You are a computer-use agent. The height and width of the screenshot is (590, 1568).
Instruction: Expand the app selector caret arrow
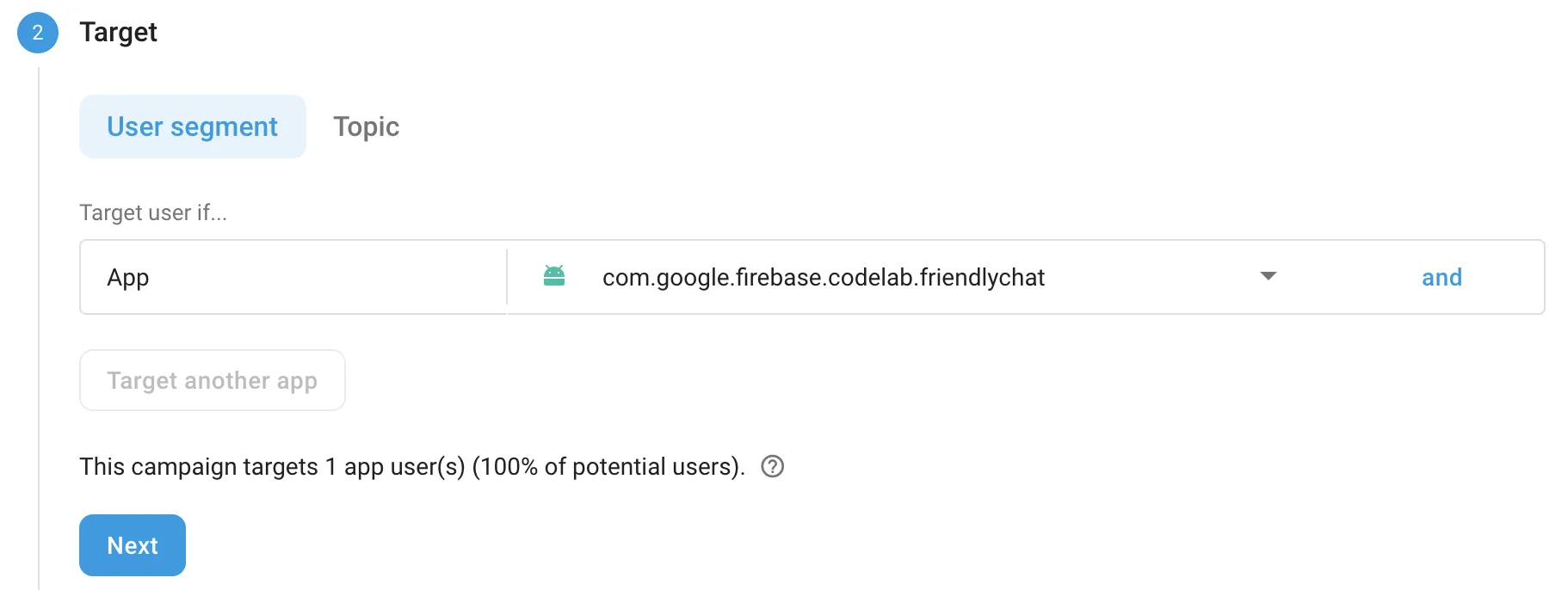coord(1268,276)
